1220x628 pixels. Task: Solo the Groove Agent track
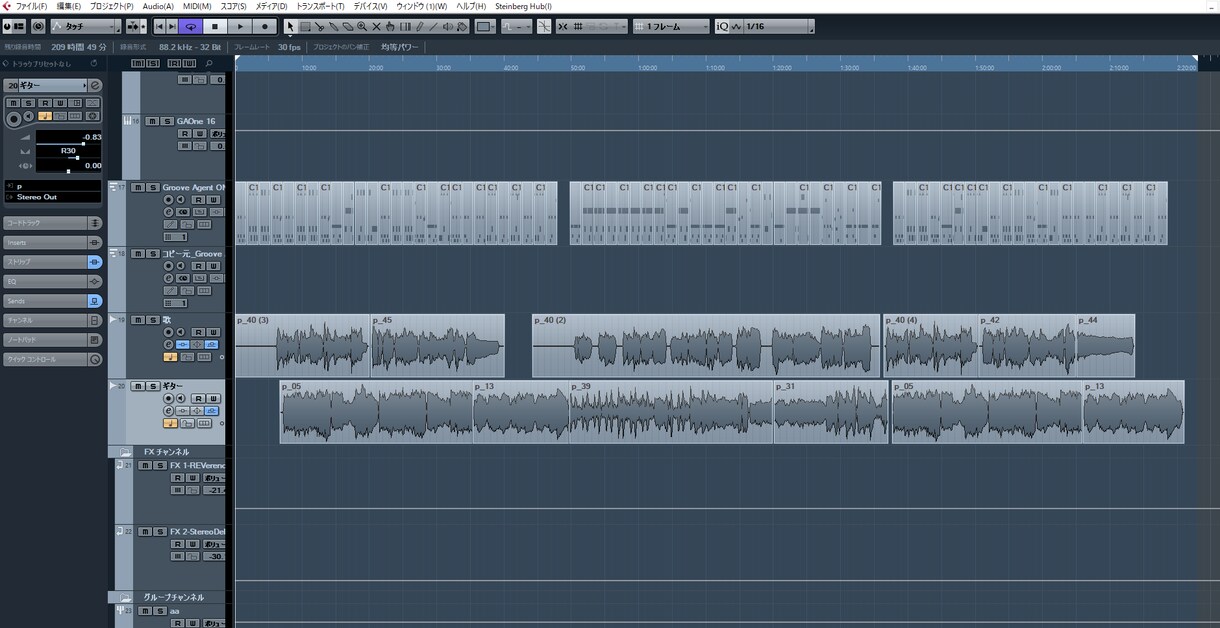coord(153,187)
